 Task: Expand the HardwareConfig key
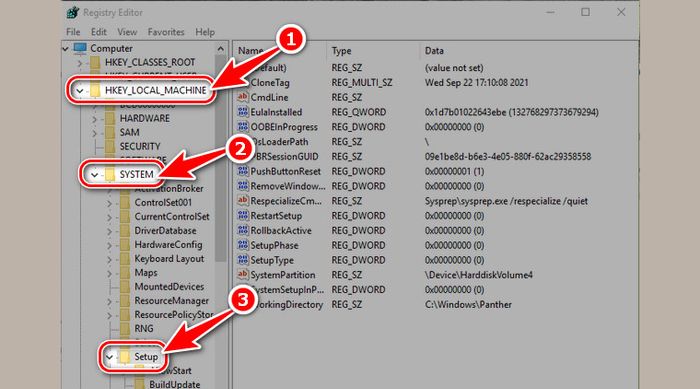coord(109,245)
